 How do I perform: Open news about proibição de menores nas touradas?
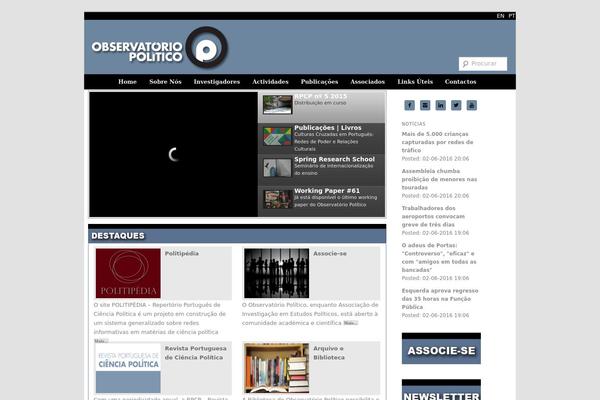click(x=439, y=179)
